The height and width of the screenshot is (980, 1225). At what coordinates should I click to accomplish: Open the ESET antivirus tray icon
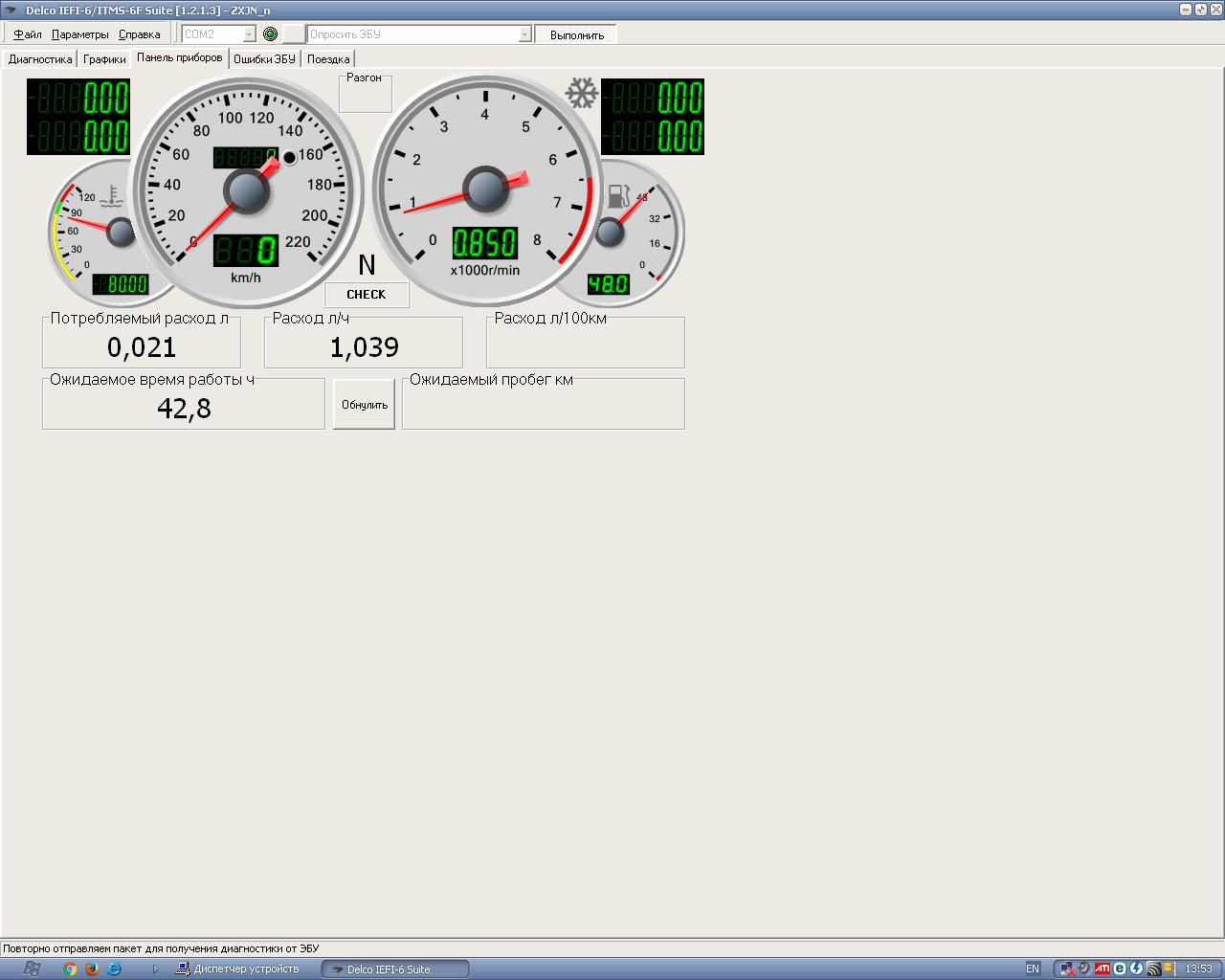point(1120,969)
